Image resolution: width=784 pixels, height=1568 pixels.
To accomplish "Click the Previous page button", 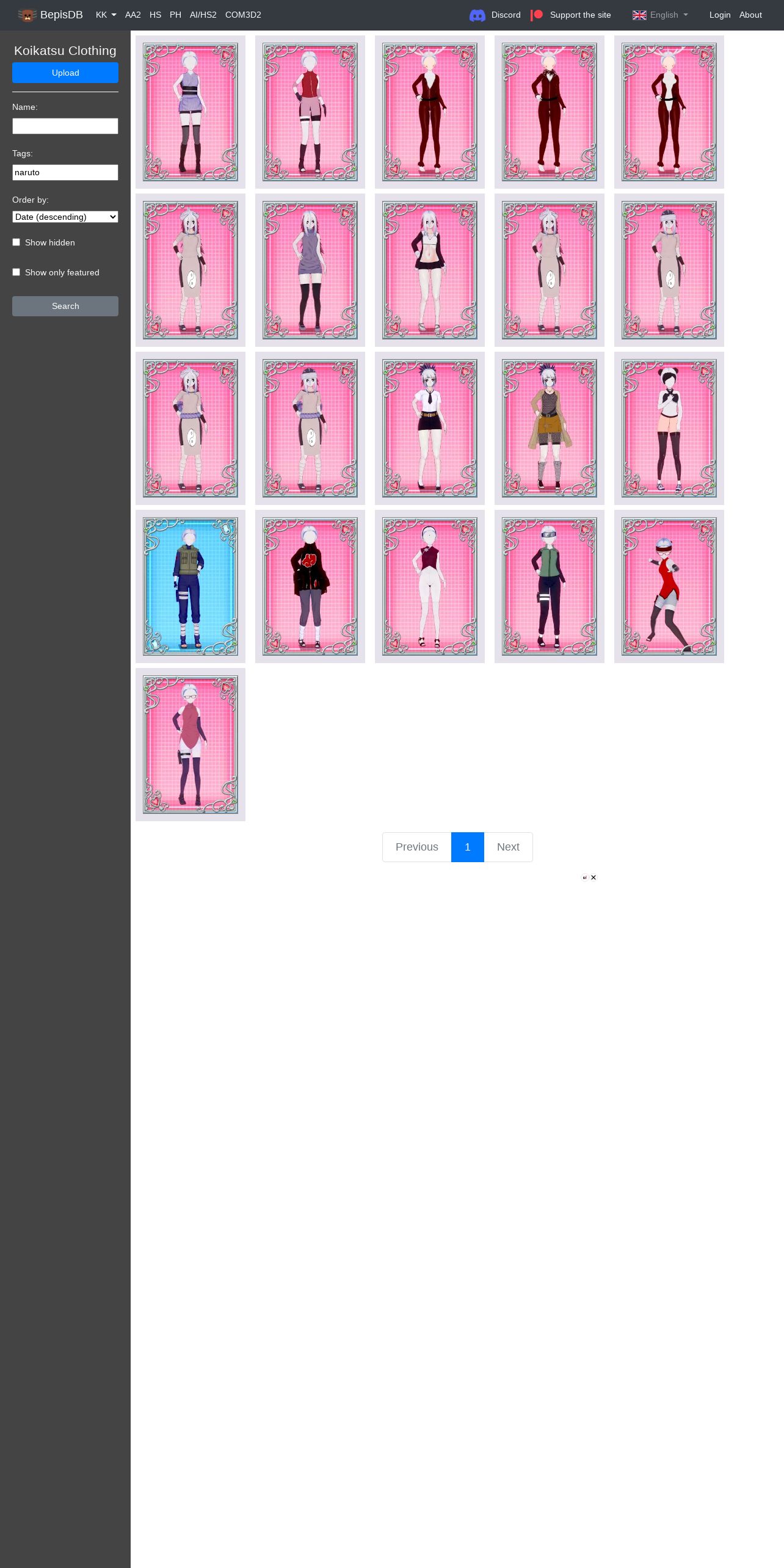I will 417,847.
